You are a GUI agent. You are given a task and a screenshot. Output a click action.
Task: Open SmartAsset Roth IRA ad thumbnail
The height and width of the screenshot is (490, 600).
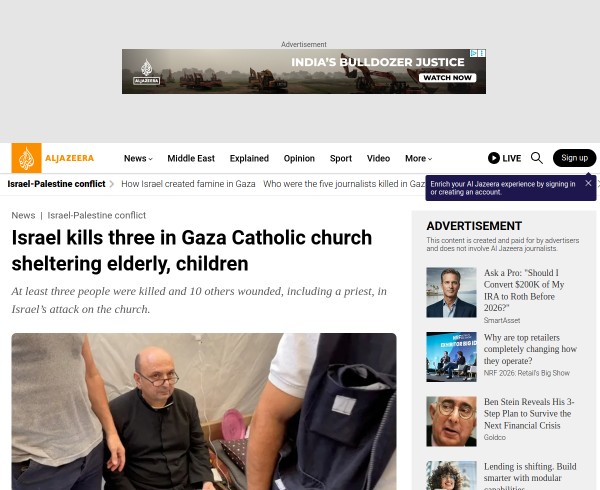(451, 292)
